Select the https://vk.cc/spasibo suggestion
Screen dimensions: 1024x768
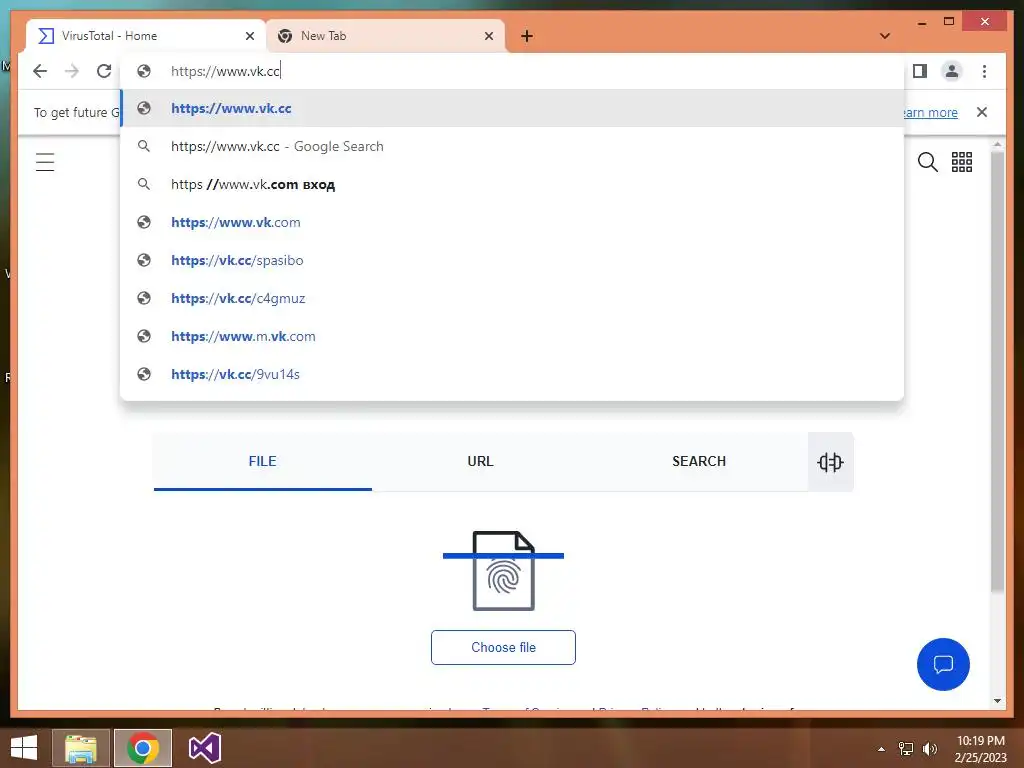click(x=512, y=260)
